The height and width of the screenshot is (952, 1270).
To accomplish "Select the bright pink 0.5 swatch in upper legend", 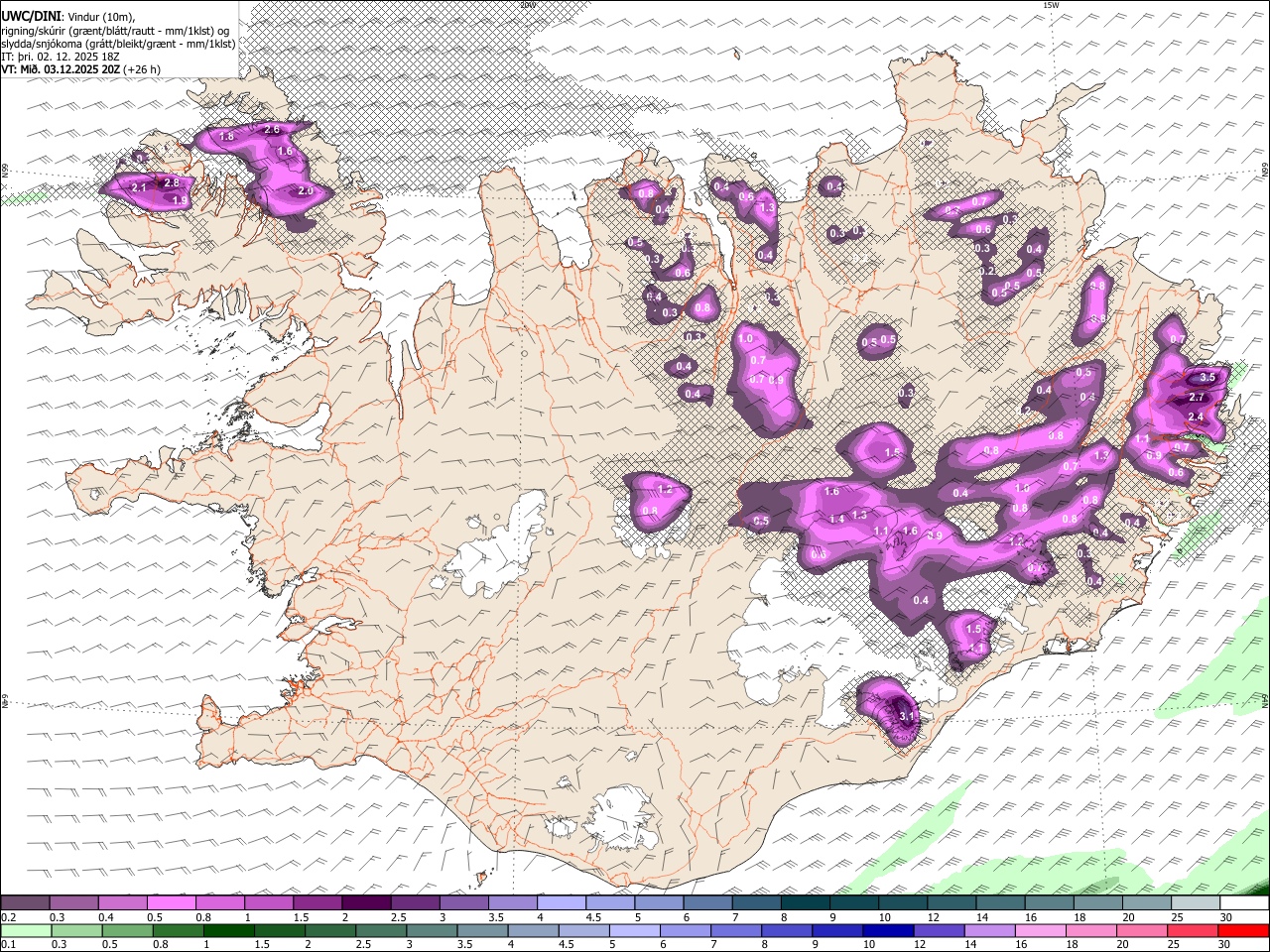I will [x=171, y=902].
